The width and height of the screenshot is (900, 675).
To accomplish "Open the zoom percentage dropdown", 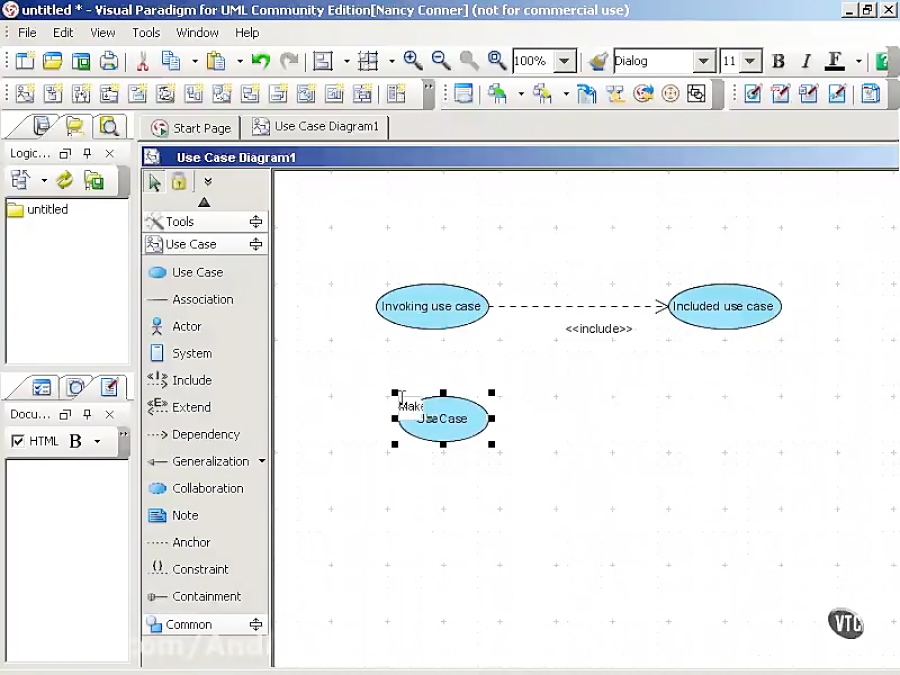I will click(565, 61).
